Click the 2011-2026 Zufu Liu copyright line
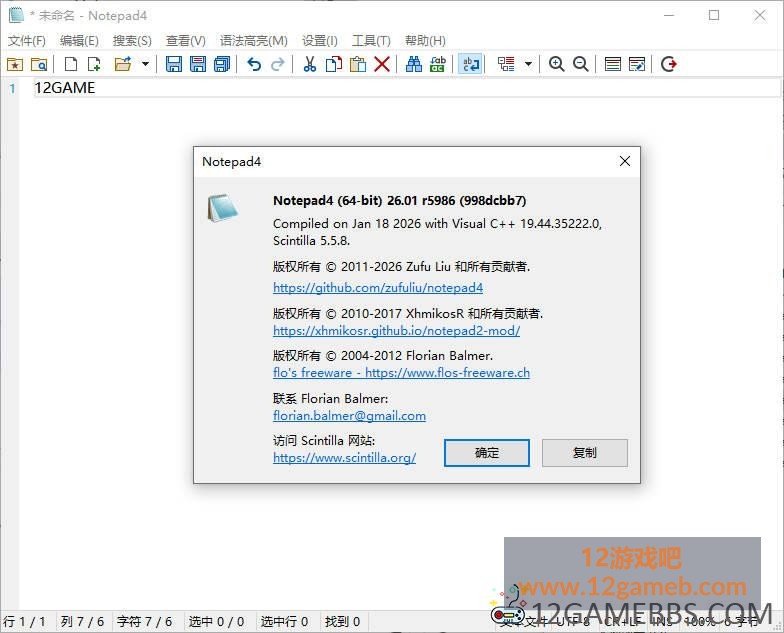 pos(402,266)
